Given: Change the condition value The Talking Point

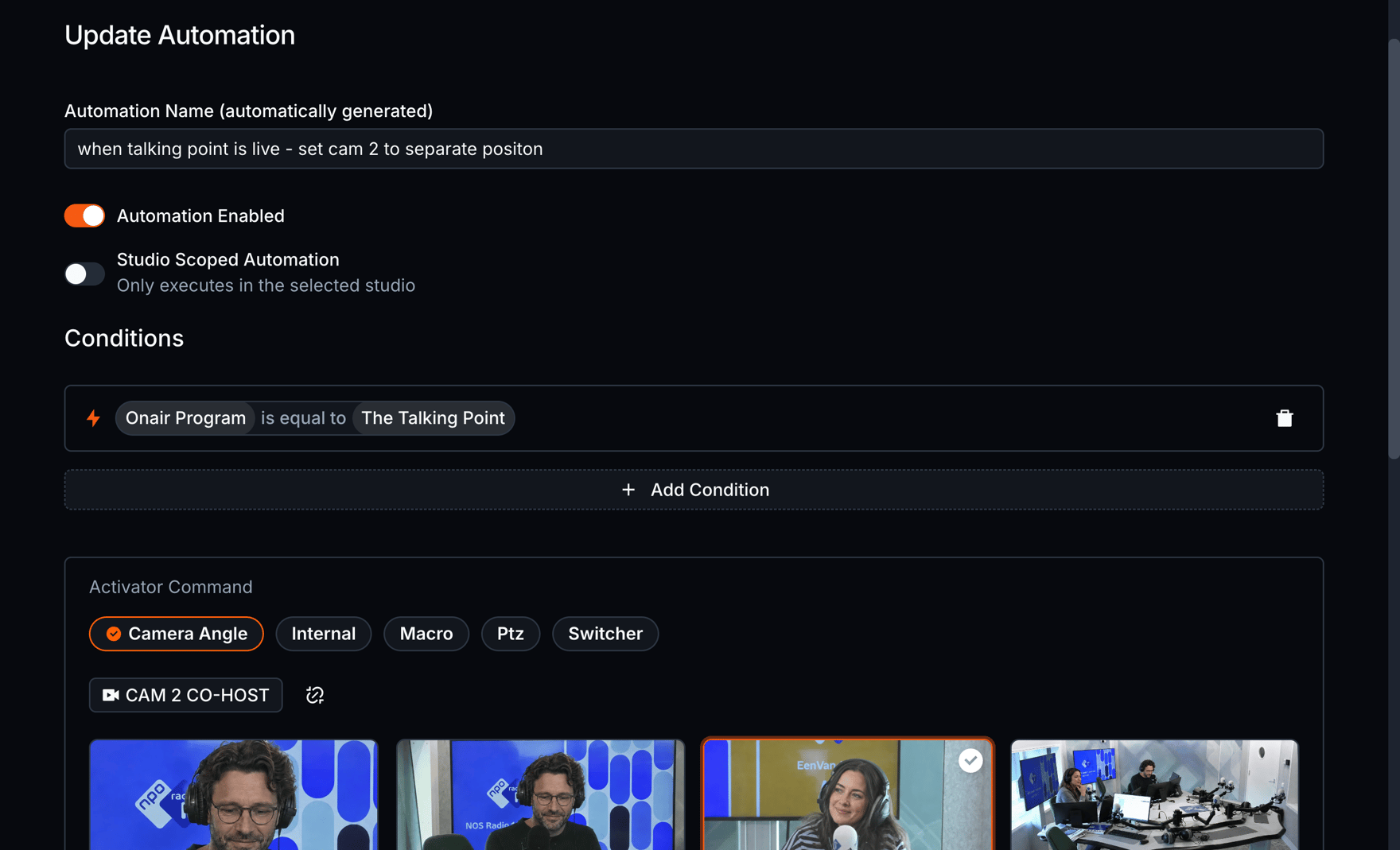Looking at the screenshot, I should 433,418.
